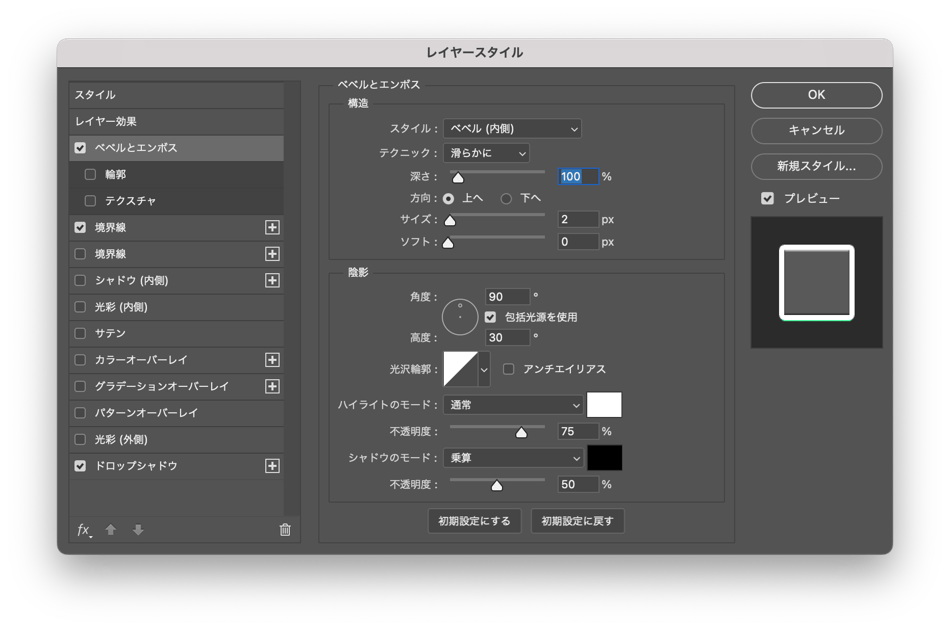Expand the シャドウのモード dropdown showing 乗算
This screenshot has height=630, width=950.
point(513,458)
